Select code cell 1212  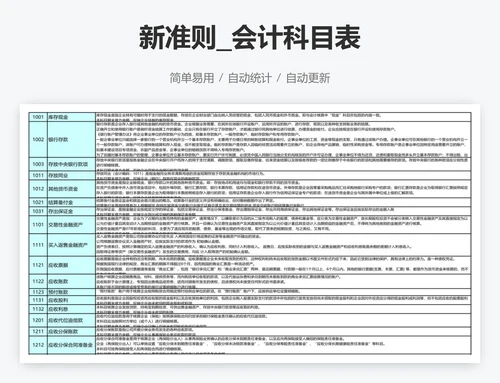[38, 345]
